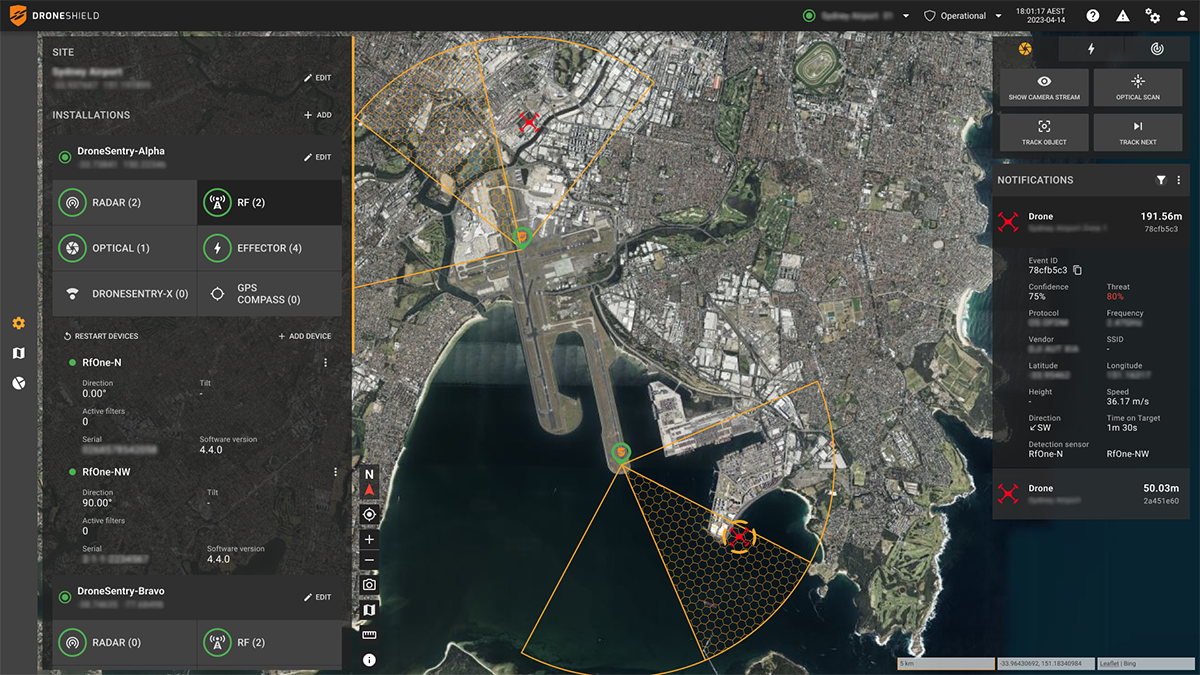Switch to the effector lightning tab

(1091, 48)
